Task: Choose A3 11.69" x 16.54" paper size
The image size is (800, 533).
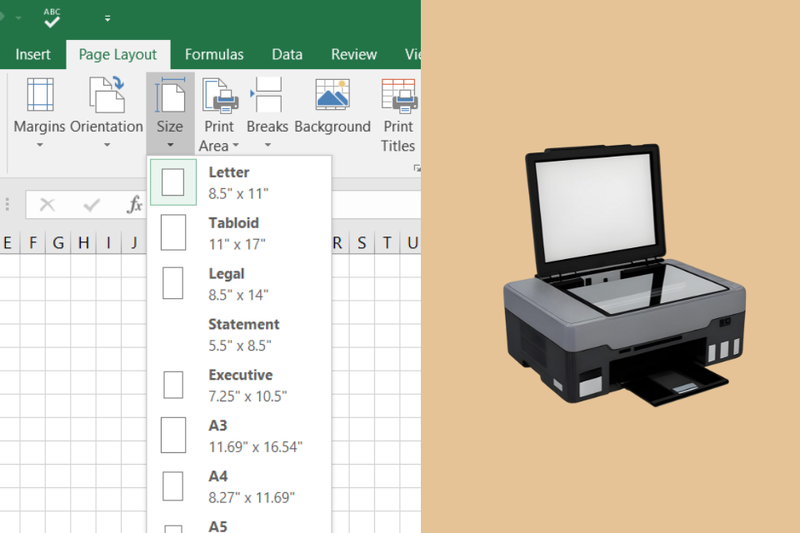Action: click(239, 436)
